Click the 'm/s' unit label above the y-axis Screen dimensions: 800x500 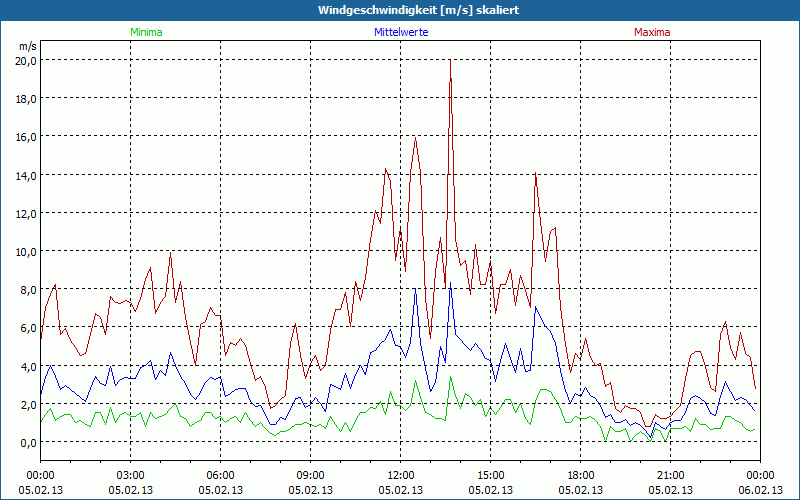[28, 46]
